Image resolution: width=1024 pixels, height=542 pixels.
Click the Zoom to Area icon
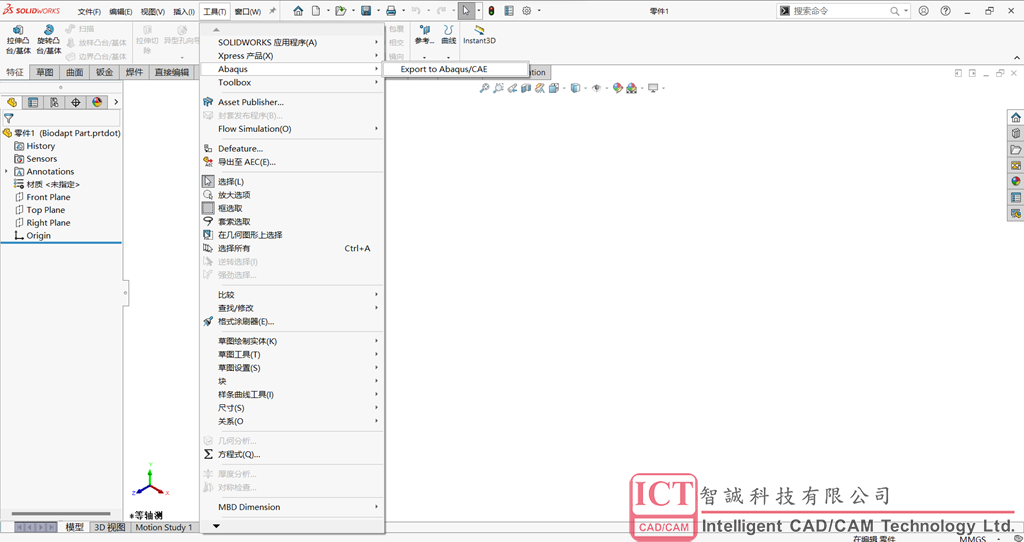[x=498, y=88]
